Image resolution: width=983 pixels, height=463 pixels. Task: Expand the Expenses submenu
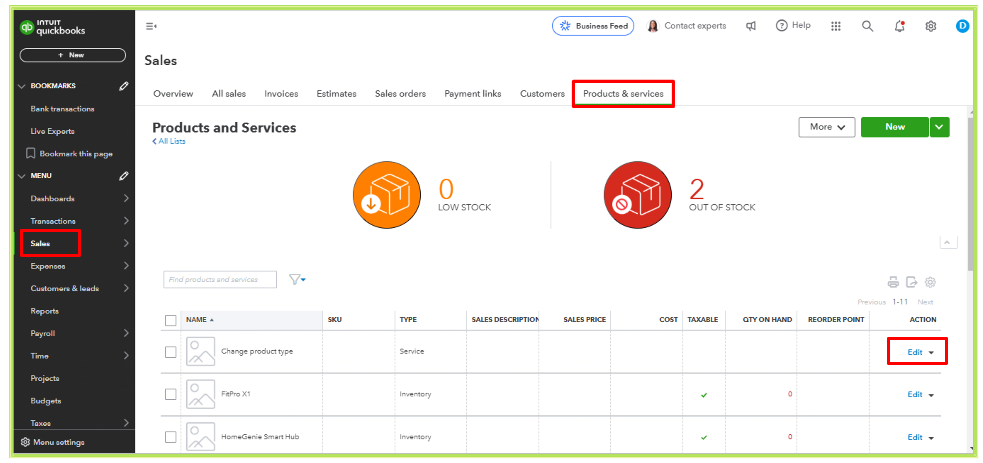point(126,266)
